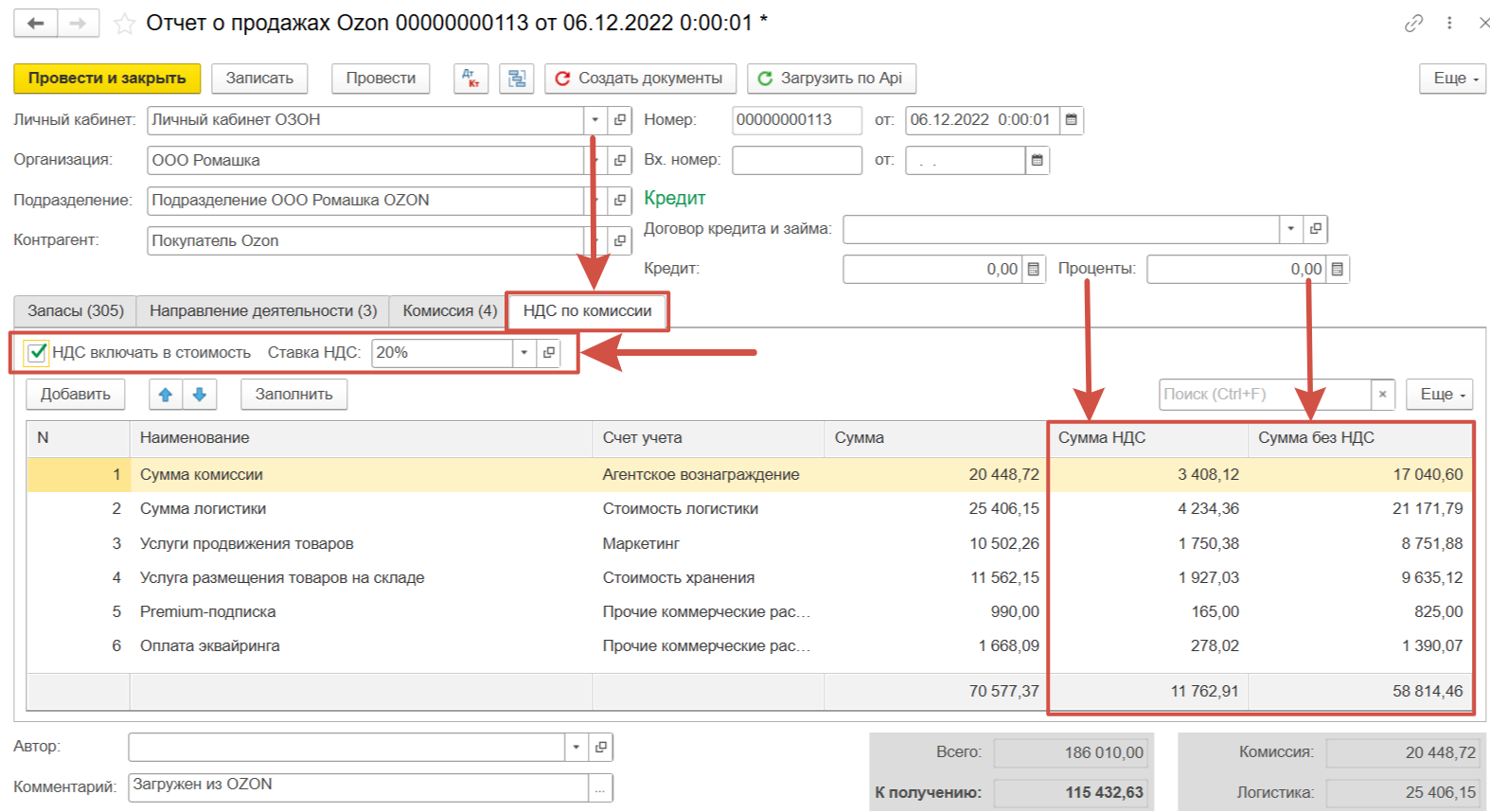Switch to the Запасы (305) tab
1490x812 pixels.
coord(76,311)
